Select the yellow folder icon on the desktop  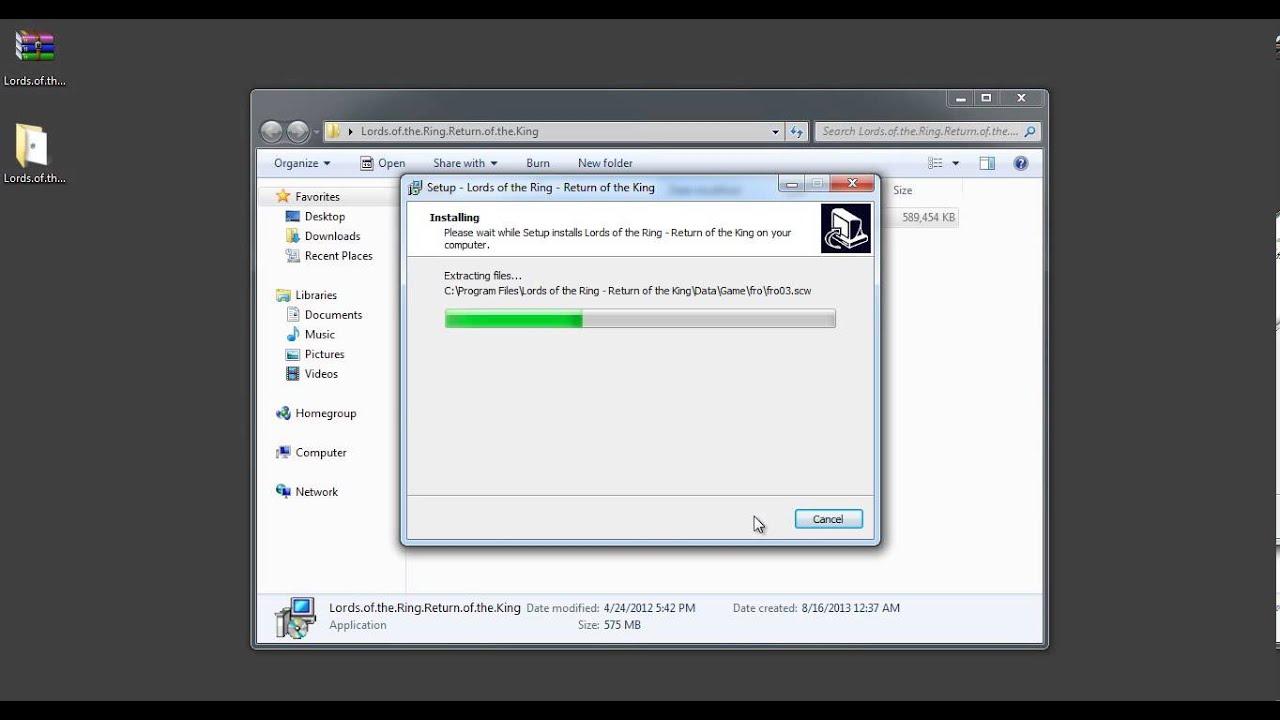pos(32,146)
